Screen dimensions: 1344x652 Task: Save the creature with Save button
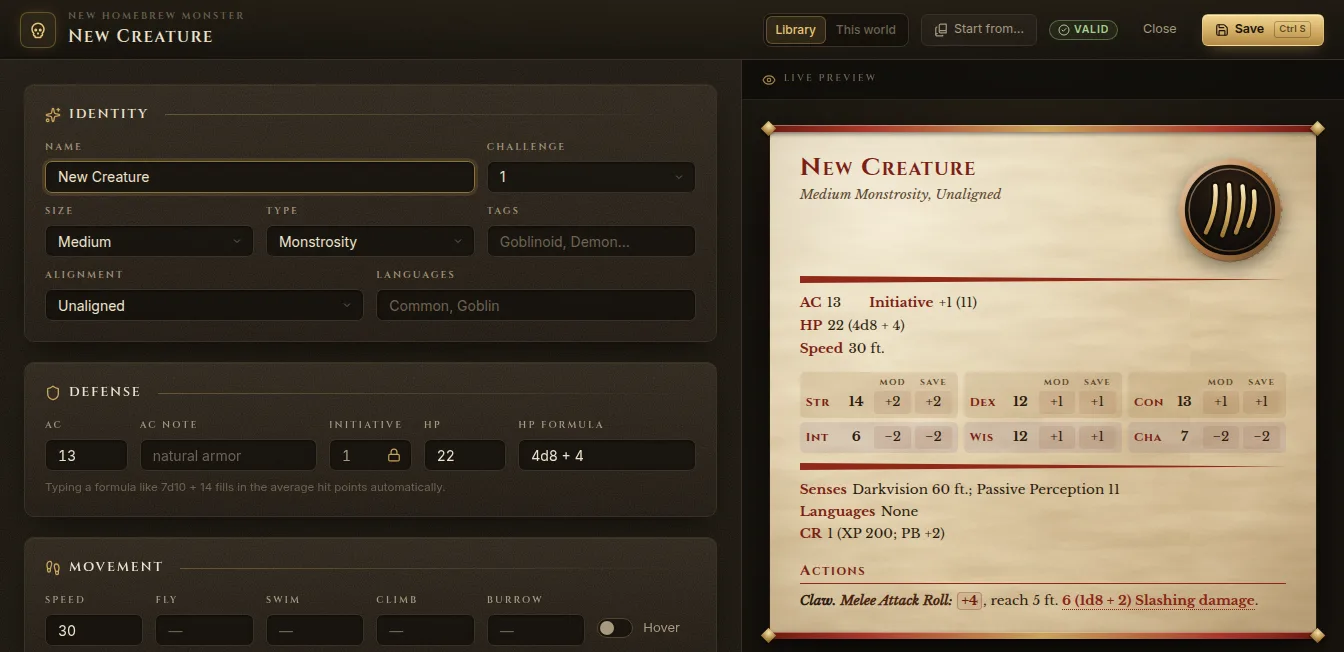coord(1262,30)
